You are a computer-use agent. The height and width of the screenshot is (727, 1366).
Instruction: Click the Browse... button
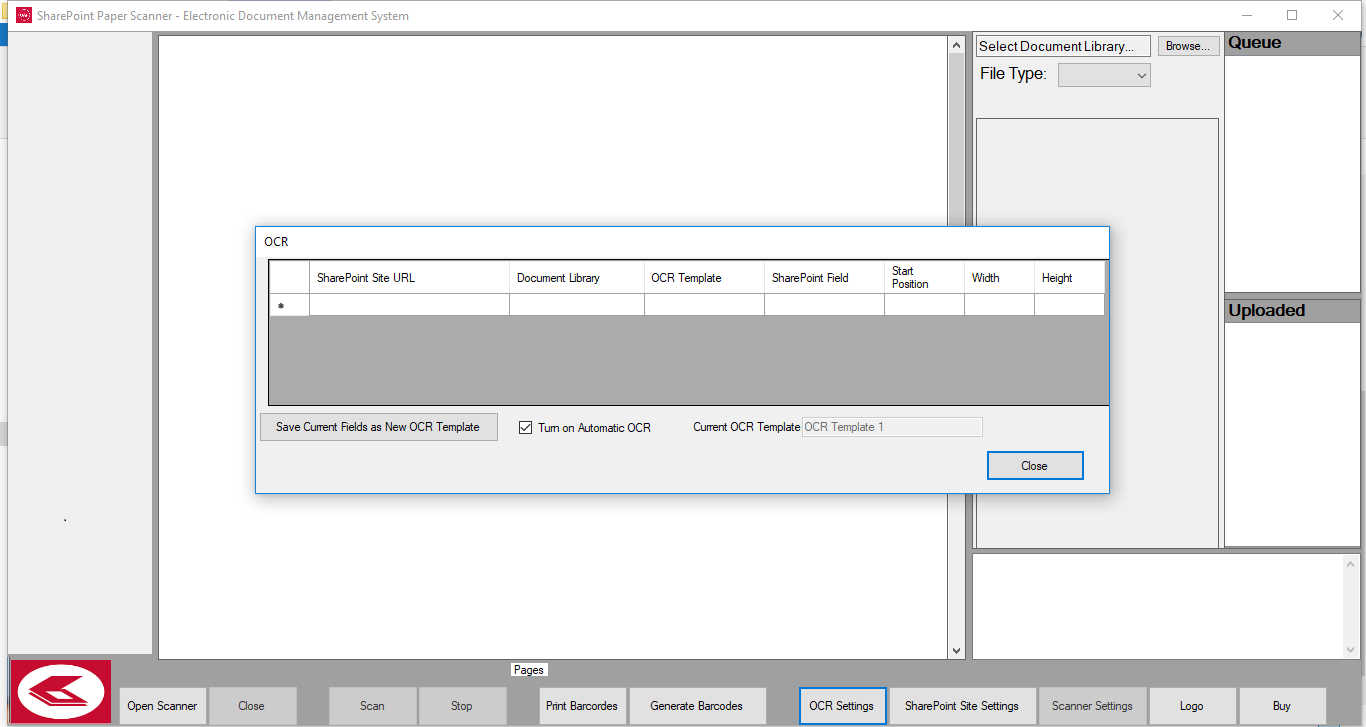pyautogui.click(x=1188, y=46)
